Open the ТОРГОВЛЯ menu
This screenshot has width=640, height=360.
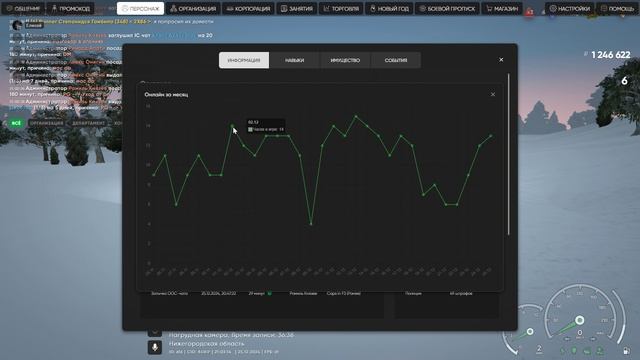tap(341, 8)
